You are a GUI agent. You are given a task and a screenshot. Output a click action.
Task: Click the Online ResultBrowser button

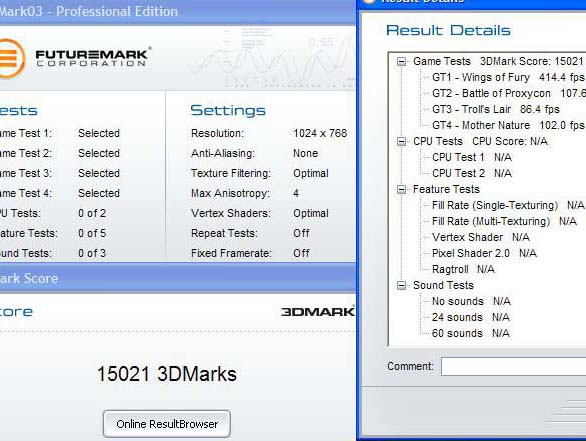pyautogui.click(x=167, y=424)
